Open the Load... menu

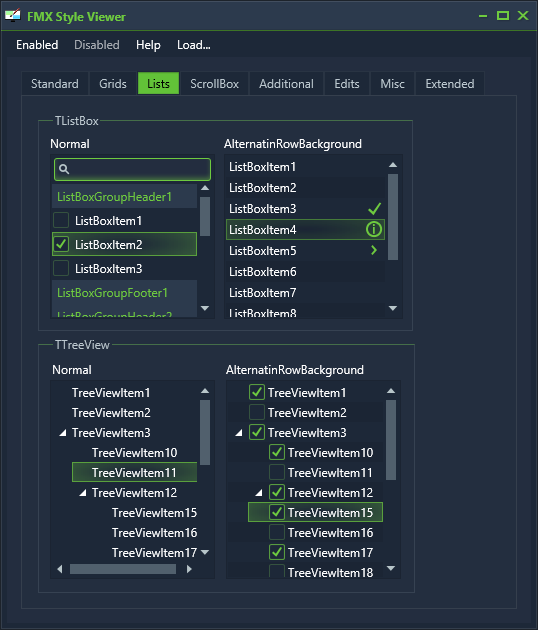coord(194,45)
